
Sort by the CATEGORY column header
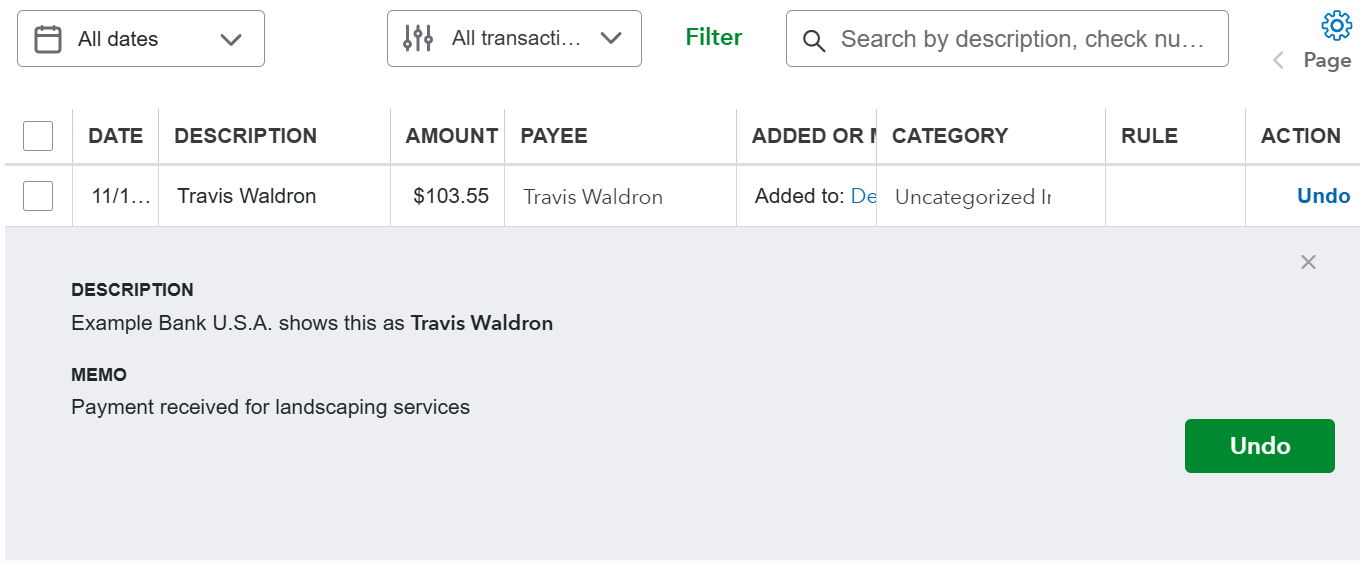[950, 136]
